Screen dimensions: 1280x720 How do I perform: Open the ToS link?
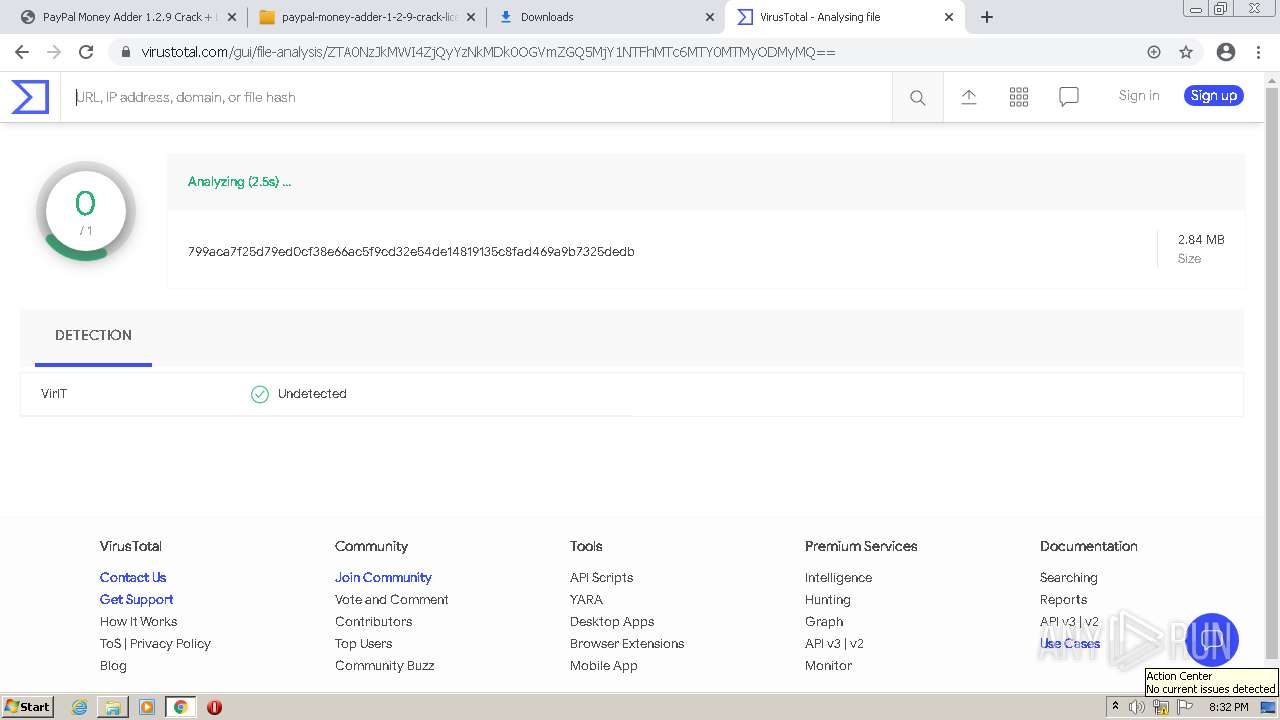[110, 644]
